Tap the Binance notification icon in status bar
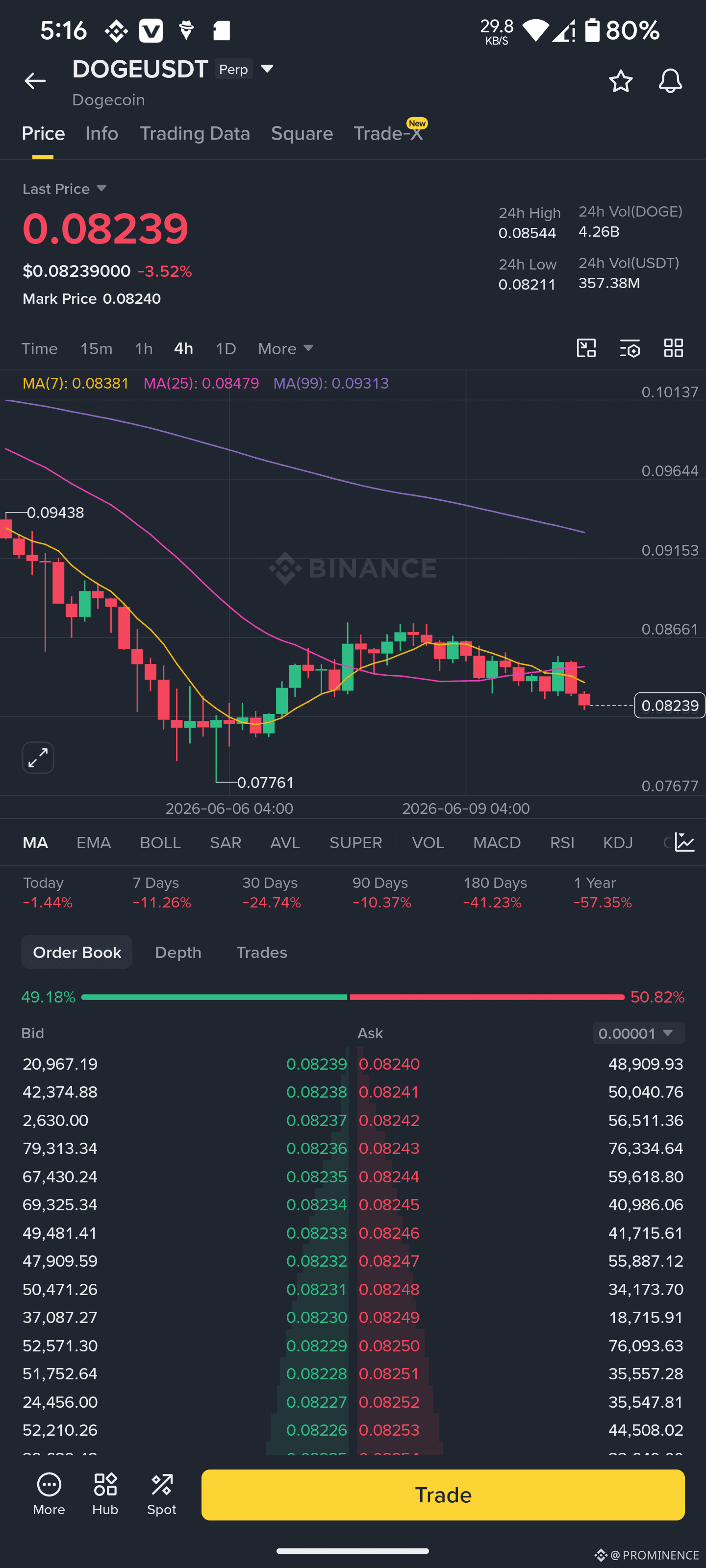This screenshot has width=706, height=1568. coord(116,30)
